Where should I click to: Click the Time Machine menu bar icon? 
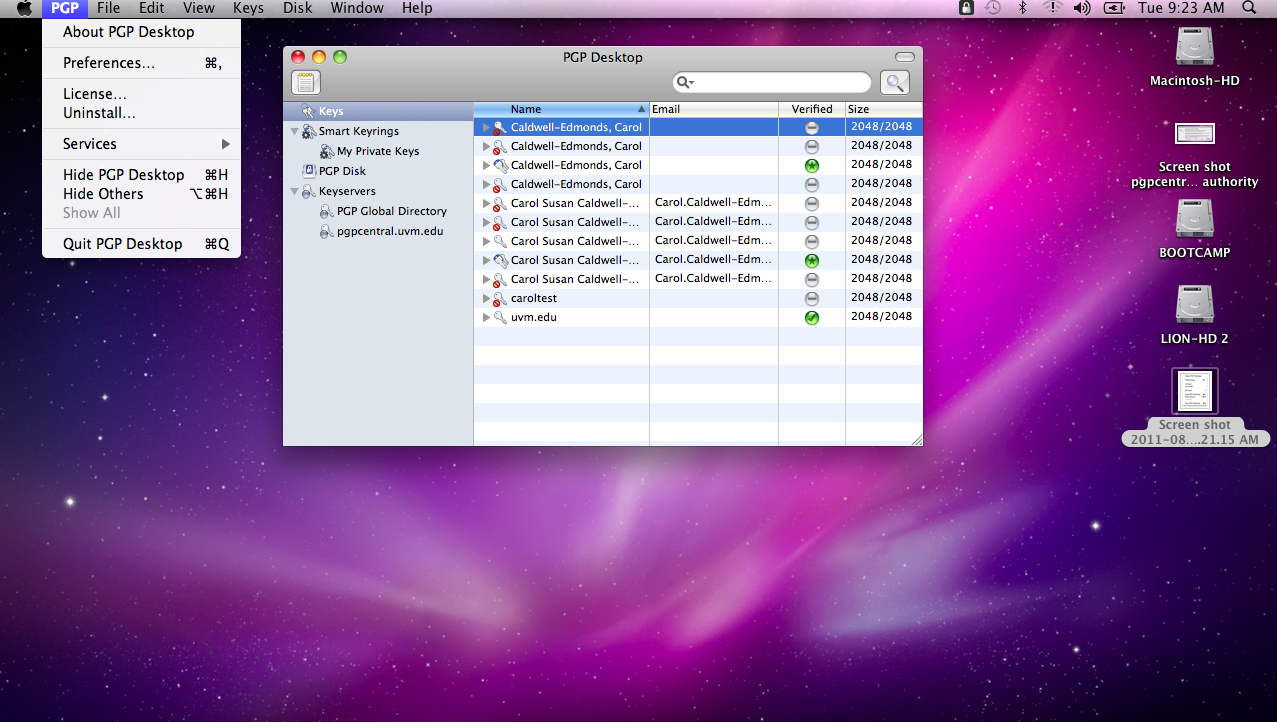(992, 8)
